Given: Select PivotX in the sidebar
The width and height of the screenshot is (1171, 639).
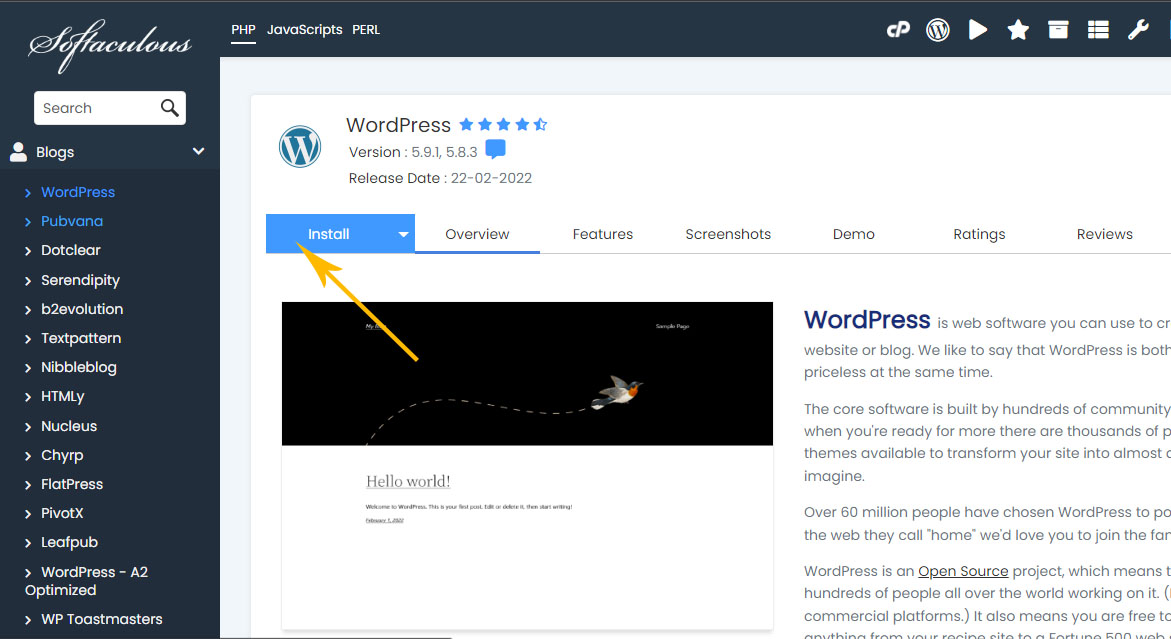Looking at the screenshot, I should click(62, 514).
